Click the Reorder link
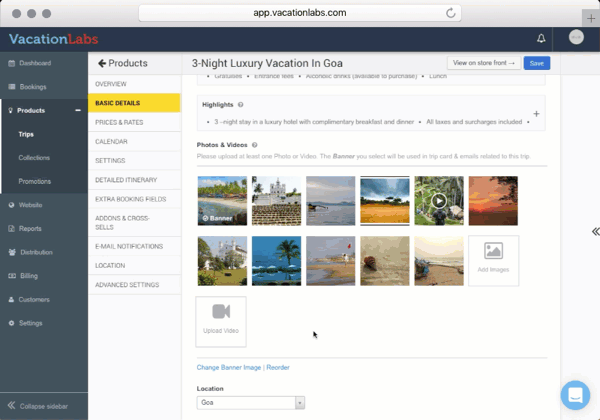 coord(278,368)
